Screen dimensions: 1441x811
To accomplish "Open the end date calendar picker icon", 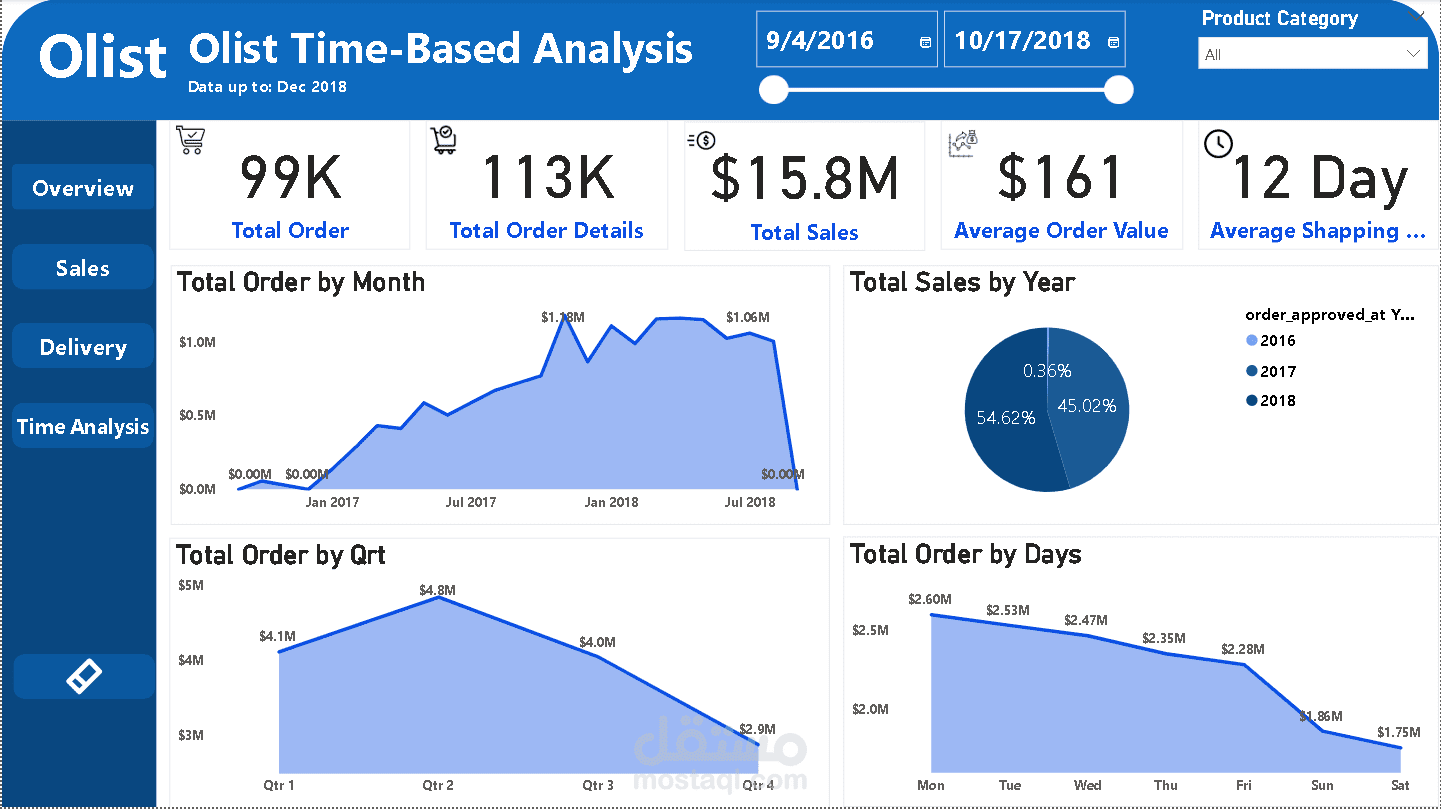I will coord(1113,42).
